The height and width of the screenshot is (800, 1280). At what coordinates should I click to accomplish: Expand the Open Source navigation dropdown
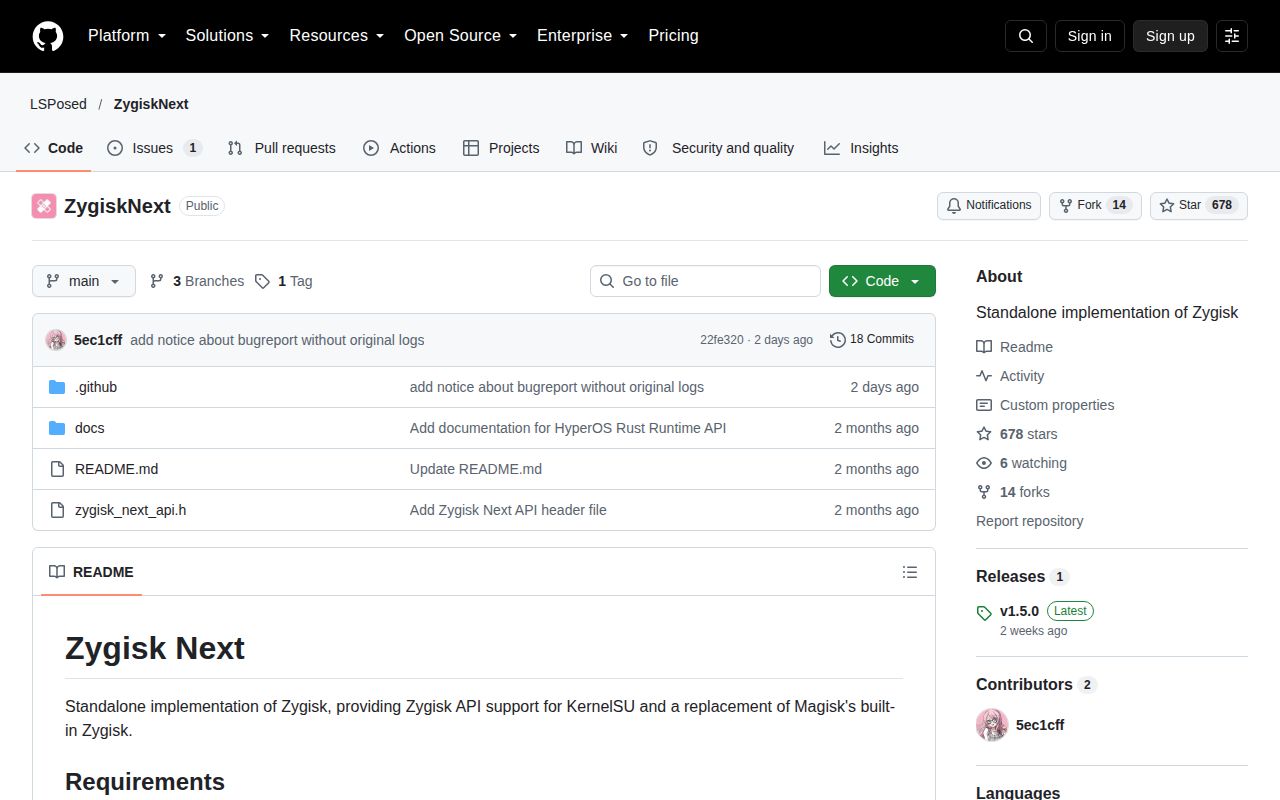(x=461, y=36)
